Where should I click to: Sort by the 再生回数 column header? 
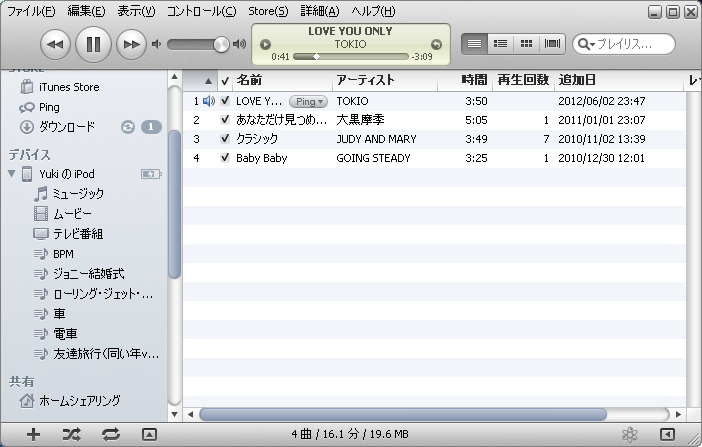click(523, 80)
